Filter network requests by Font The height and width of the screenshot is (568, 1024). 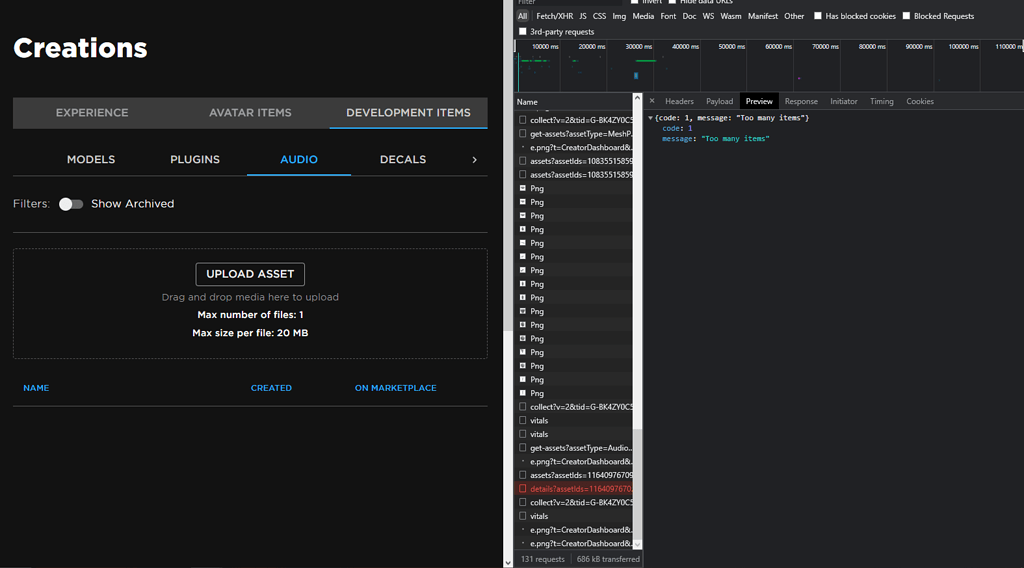[x=668, y=16]
